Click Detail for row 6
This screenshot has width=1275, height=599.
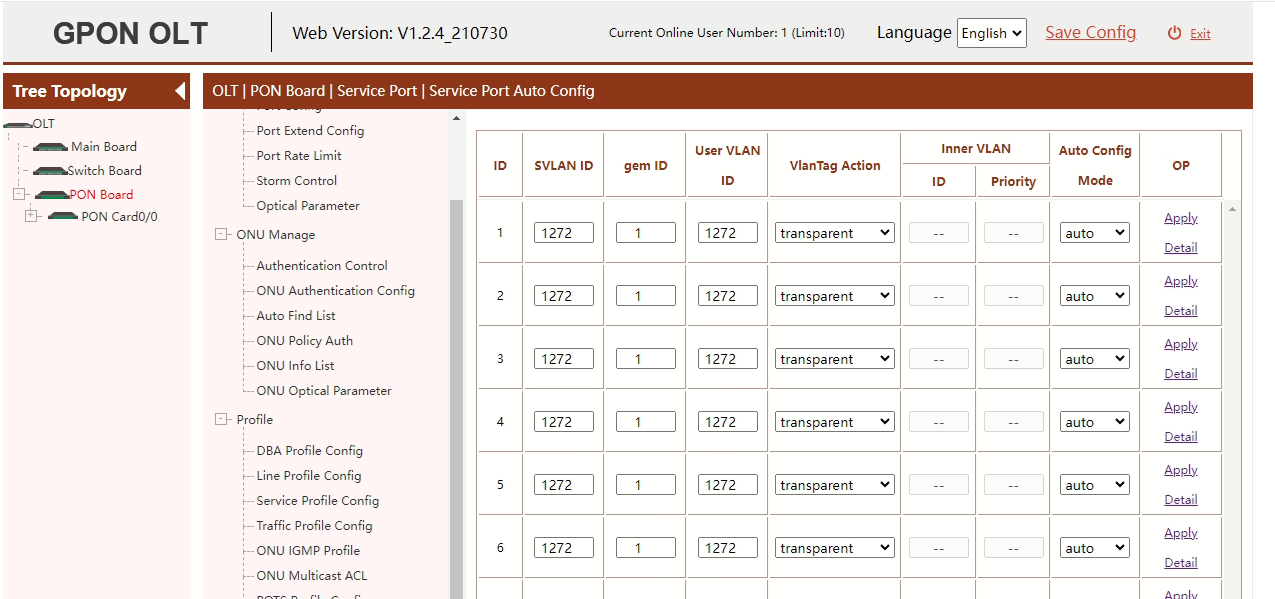[x=1181, y=563]
